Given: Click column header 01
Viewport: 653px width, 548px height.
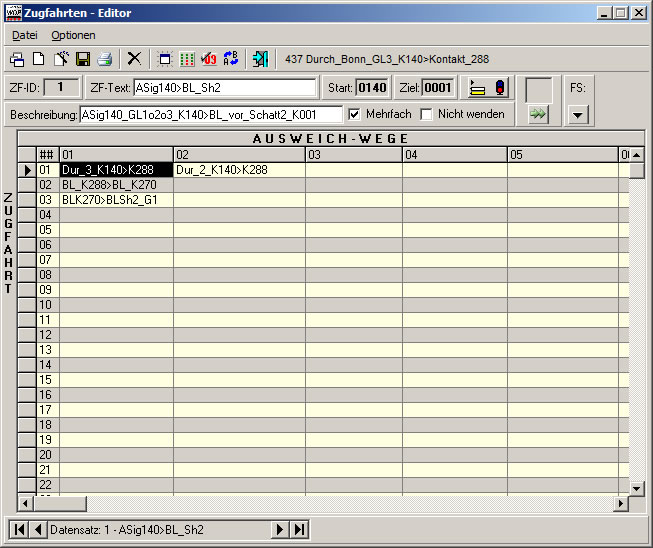Looking at the screenshot, I should (x=117, y=155).
